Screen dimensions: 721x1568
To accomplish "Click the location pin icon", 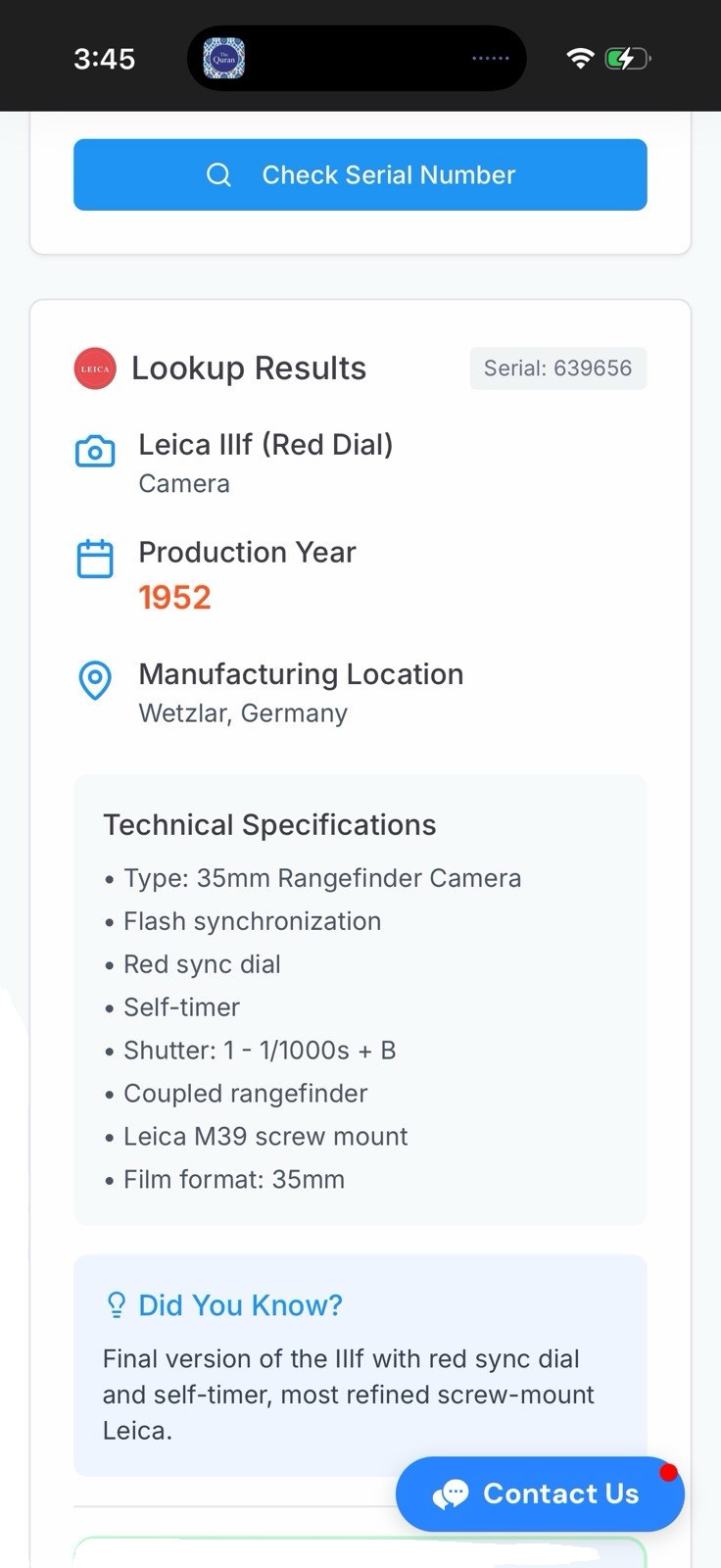I will [x=95, y=680].
